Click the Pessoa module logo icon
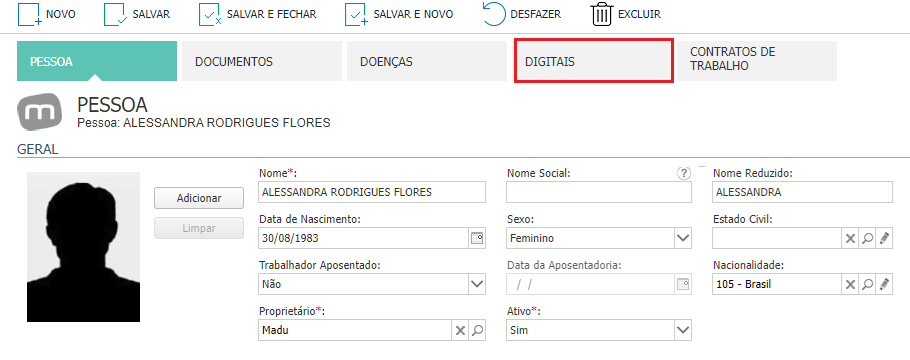The height and width of the screenshot is (360, 910). 39,112
